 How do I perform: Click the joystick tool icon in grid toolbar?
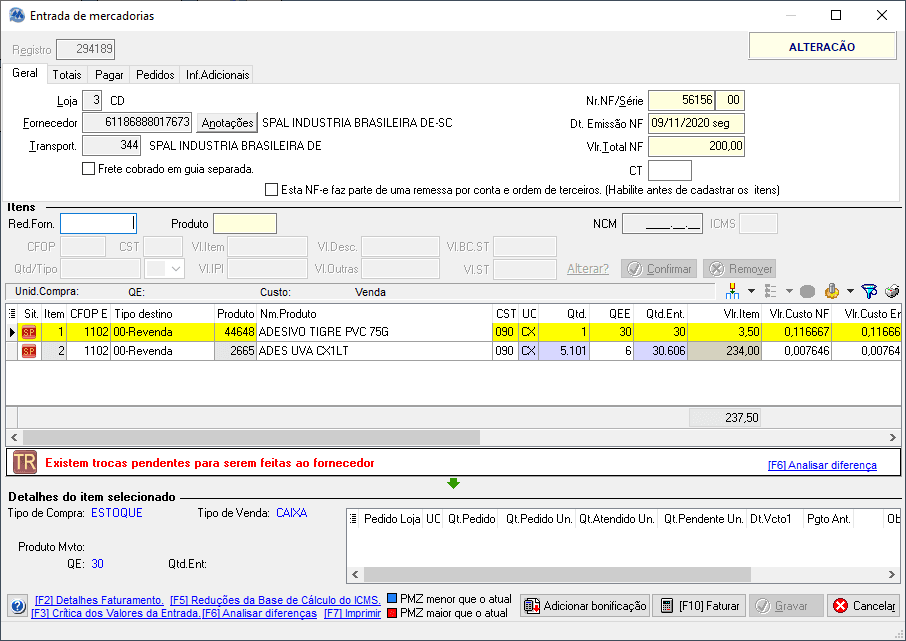[831, 291]
